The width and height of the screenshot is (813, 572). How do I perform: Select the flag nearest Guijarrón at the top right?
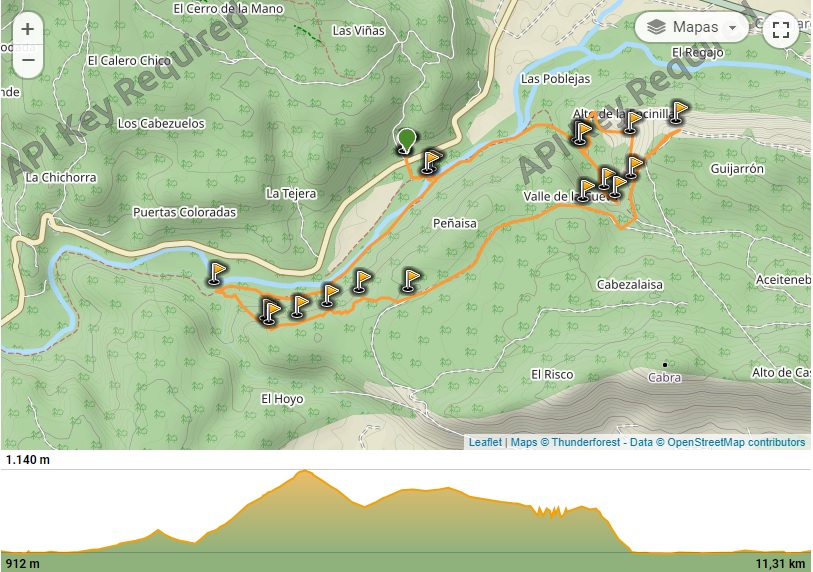pos(677,112)
